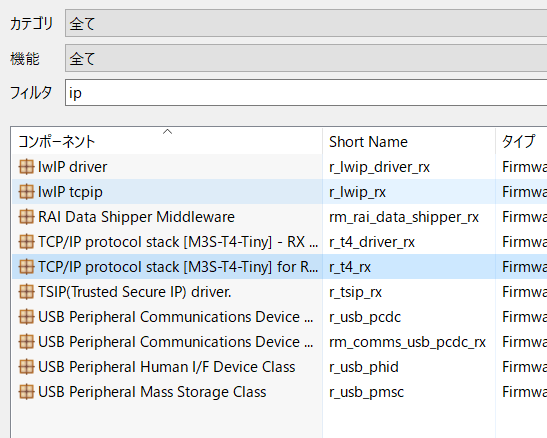This screenshot has height=438, width=547.
Task: Open the 機能 dropdown
Action: [x=306, y=58]
